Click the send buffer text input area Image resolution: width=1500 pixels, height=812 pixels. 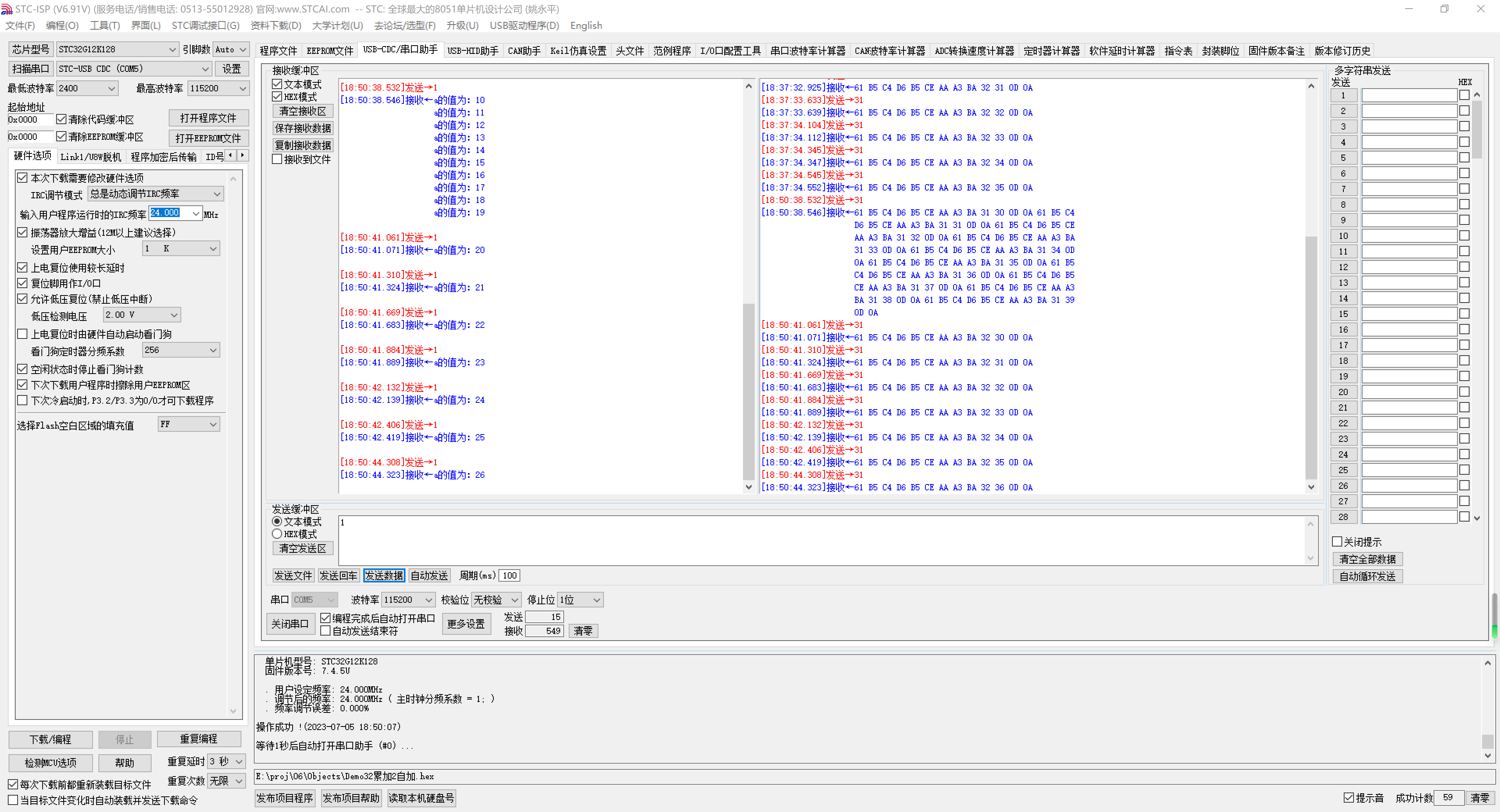[x=821, y=540]
